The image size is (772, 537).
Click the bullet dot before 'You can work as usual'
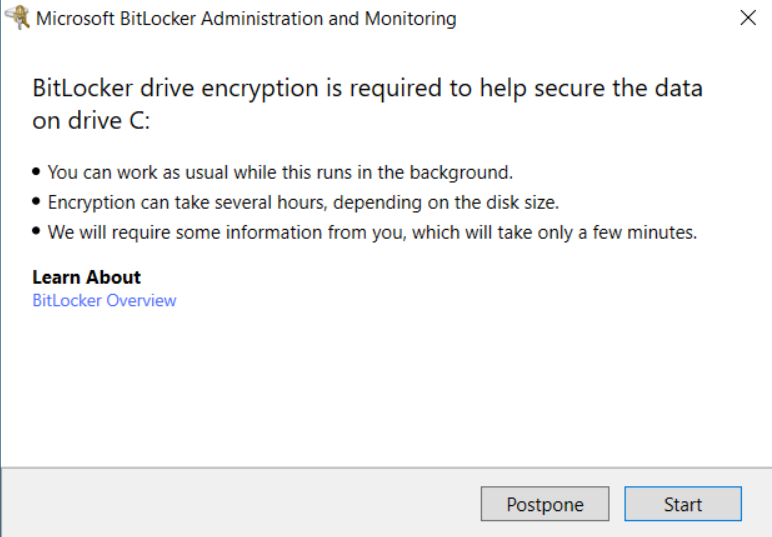coord(36,171)
